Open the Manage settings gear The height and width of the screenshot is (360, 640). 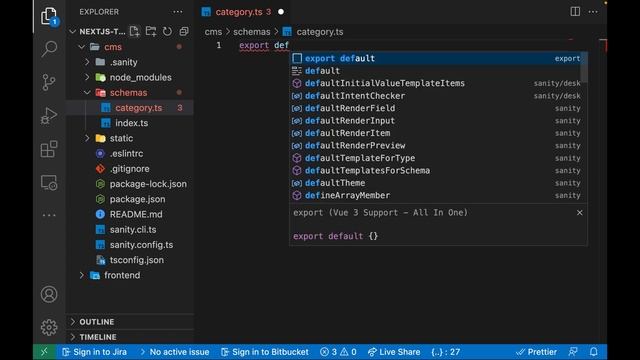pos(49,327)
